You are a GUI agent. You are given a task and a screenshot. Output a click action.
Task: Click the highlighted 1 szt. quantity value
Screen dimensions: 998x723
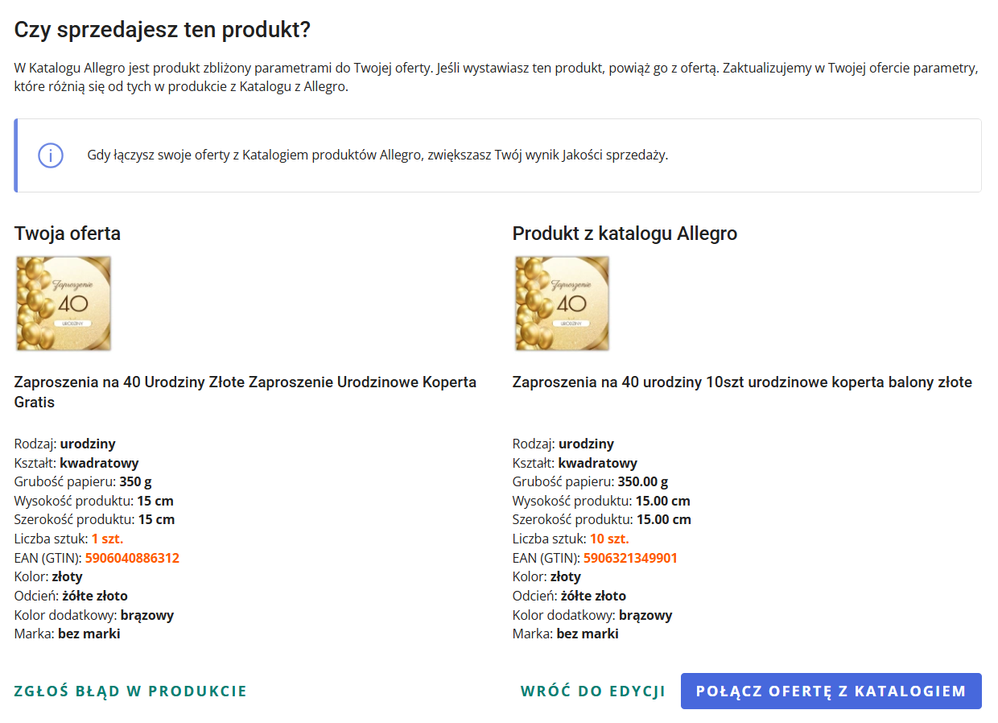coord(108,539)
